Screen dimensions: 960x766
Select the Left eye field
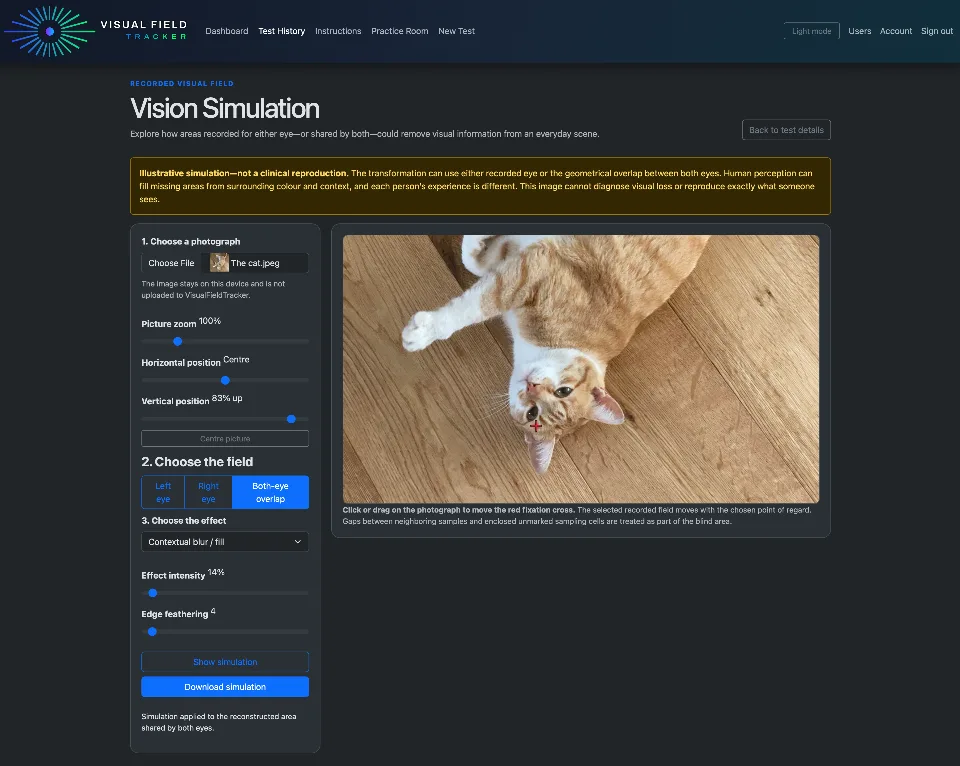(x=163, y=492)
